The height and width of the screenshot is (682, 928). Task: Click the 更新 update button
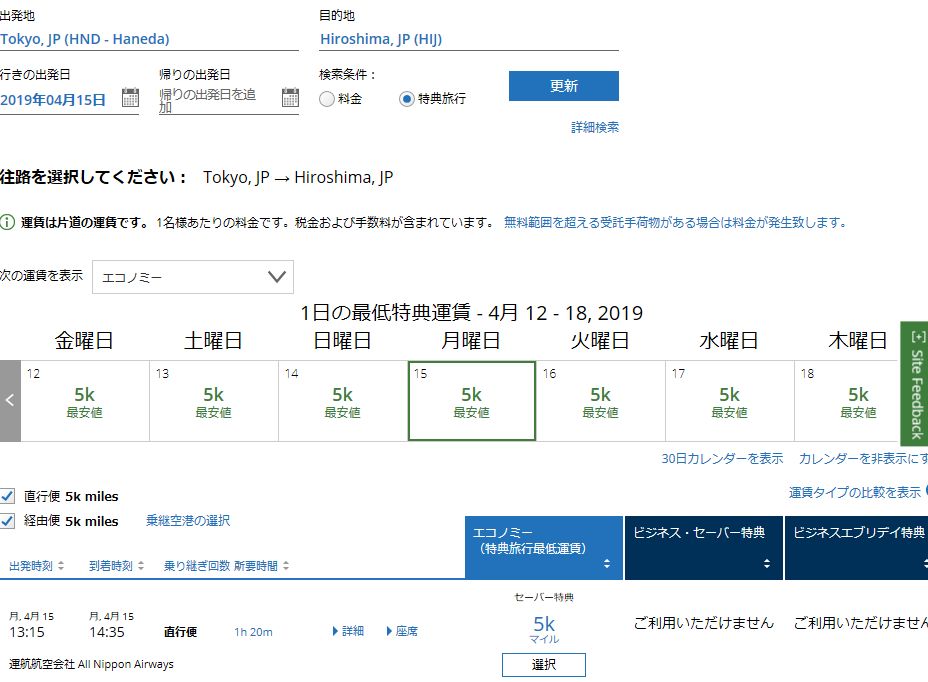pos(564,86)
